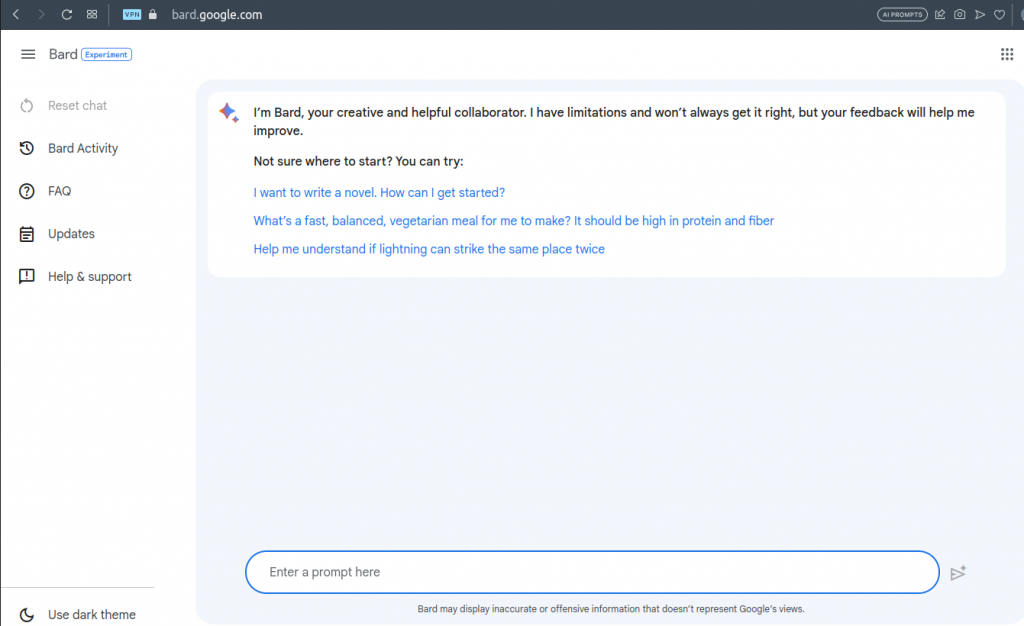Bookmark the page with the heart icon

point(999,14)
